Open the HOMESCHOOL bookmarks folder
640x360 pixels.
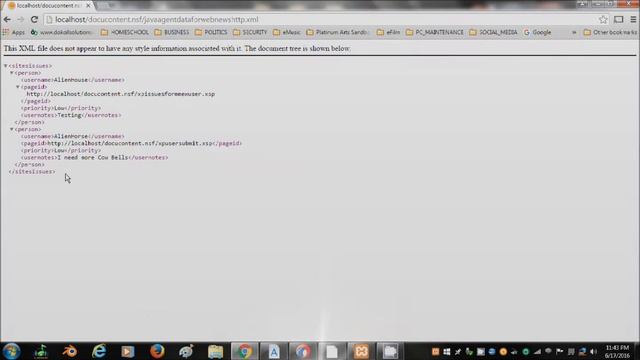(x=124, y=32)
